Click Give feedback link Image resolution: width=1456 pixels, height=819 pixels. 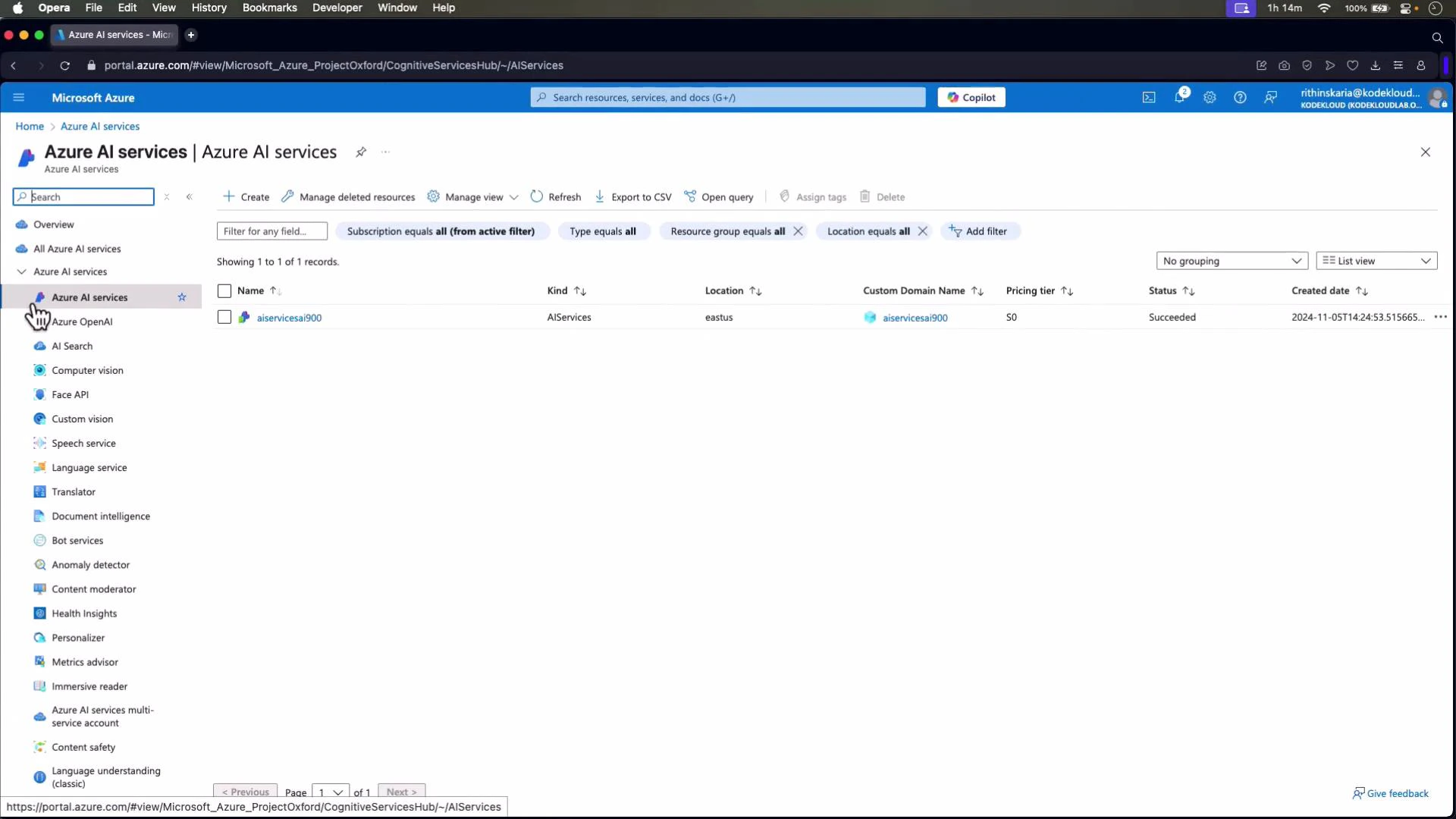[x=1391, y=793]
